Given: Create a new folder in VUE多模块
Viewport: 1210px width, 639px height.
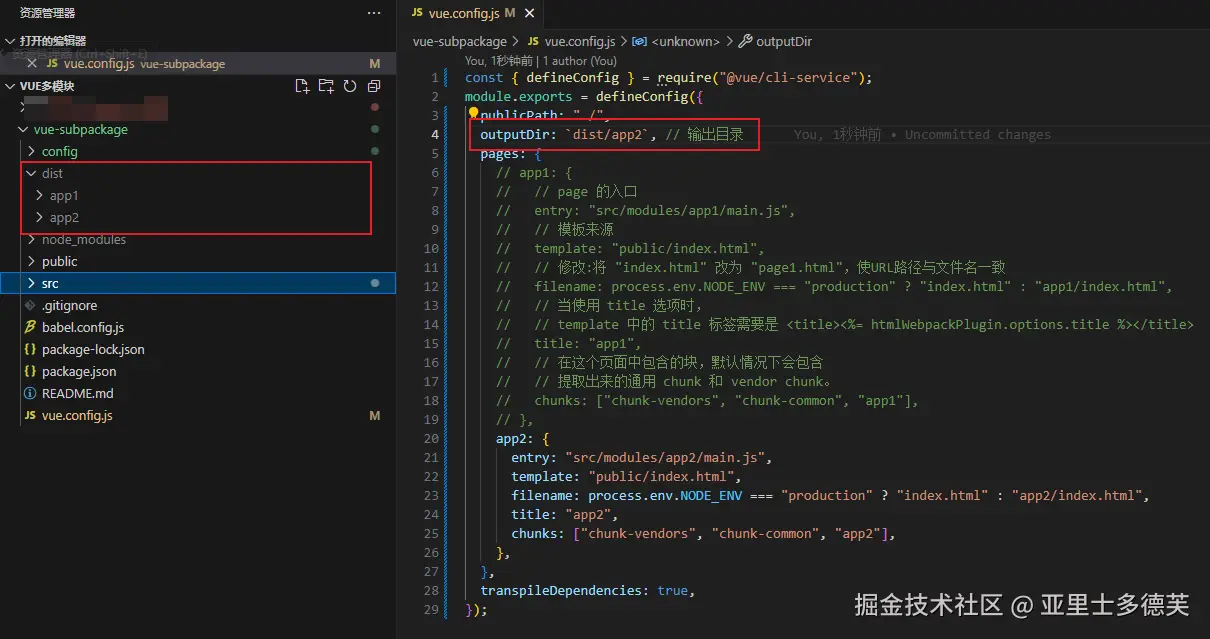Looking at the screenshot, I should click(x=326, y=86).
